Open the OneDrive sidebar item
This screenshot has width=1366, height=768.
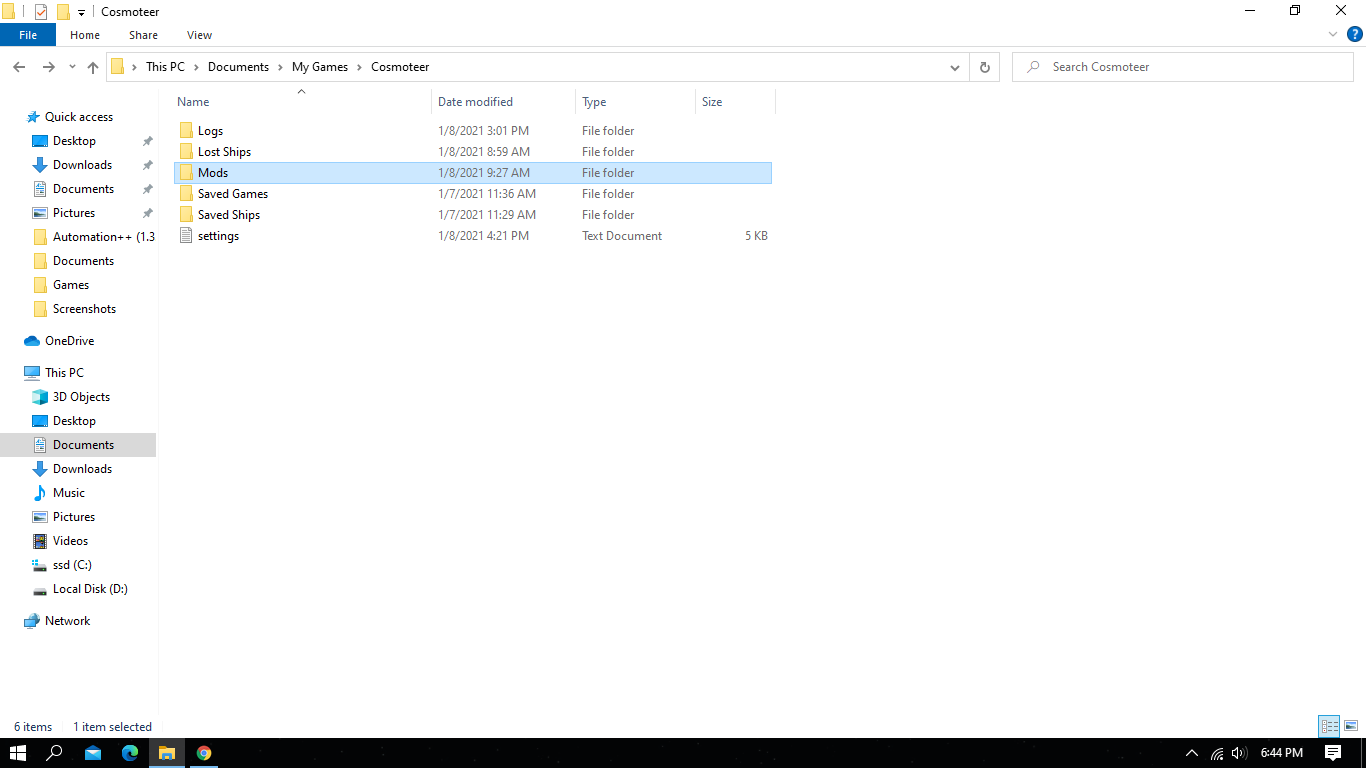(x=69, y=341)
